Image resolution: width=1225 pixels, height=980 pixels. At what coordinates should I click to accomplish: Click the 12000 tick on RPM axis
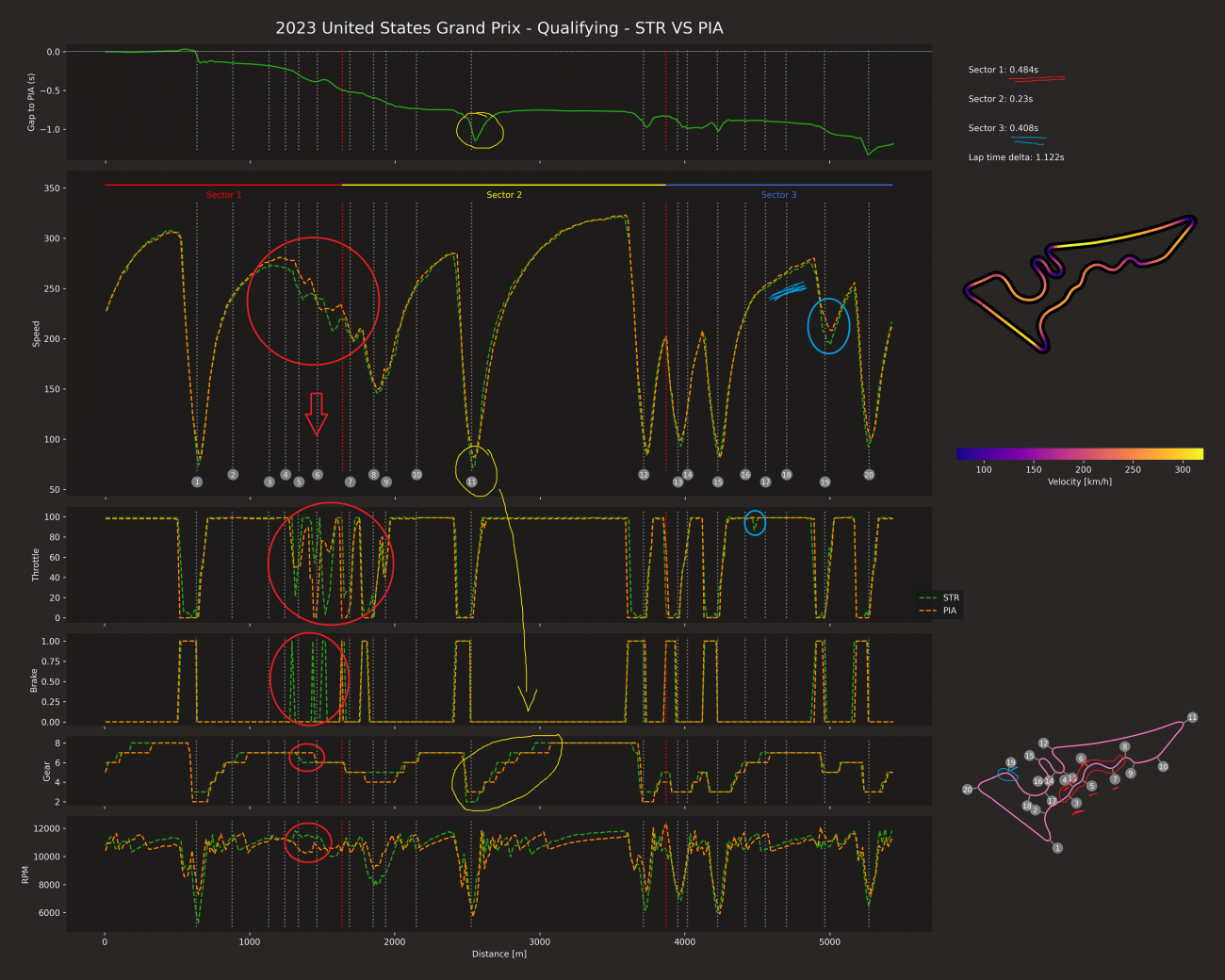[x=47, y=829]
